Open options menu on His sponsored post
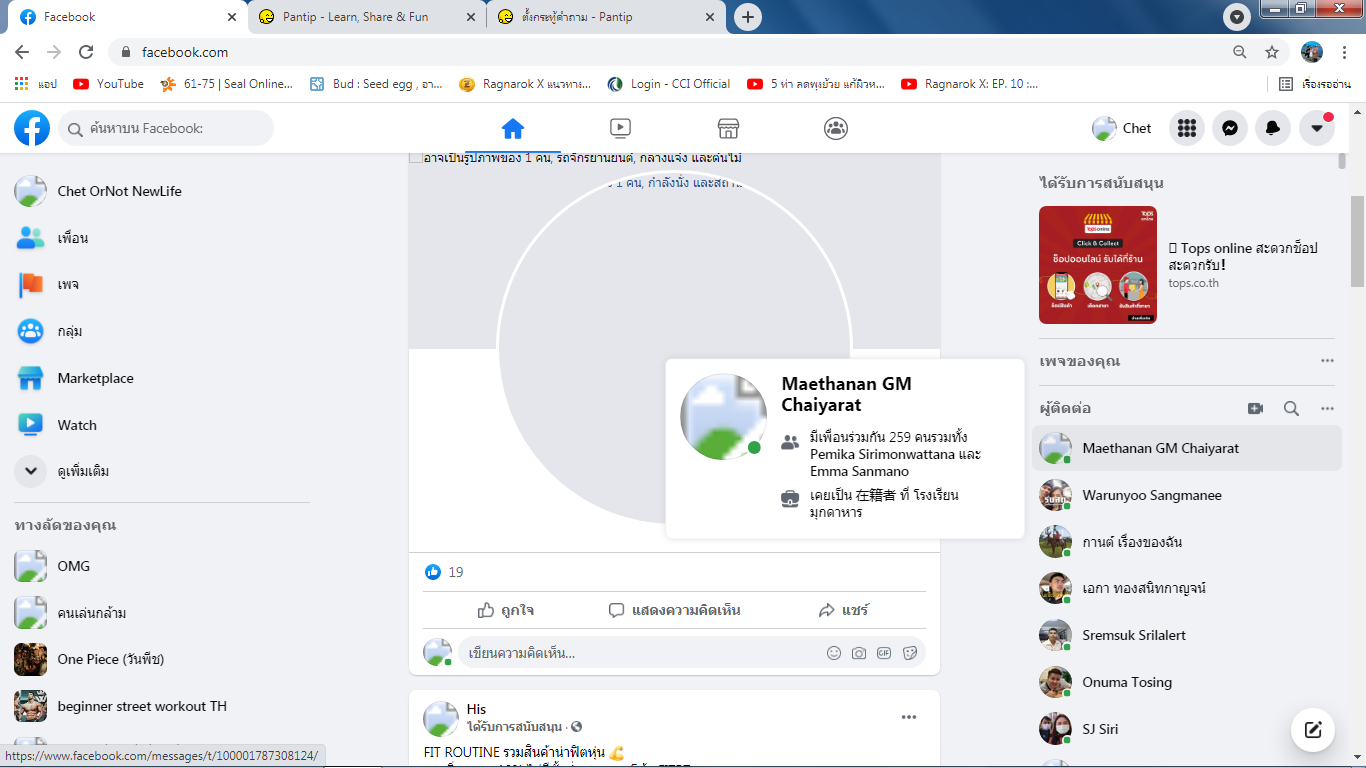 (909, 717)
